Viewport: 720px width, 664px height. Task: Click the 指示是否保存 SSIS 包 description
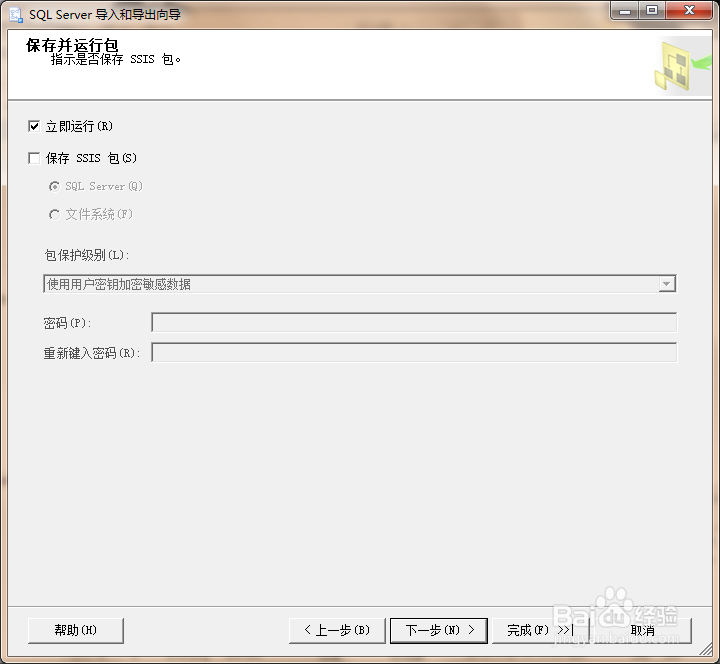[116, 59]
